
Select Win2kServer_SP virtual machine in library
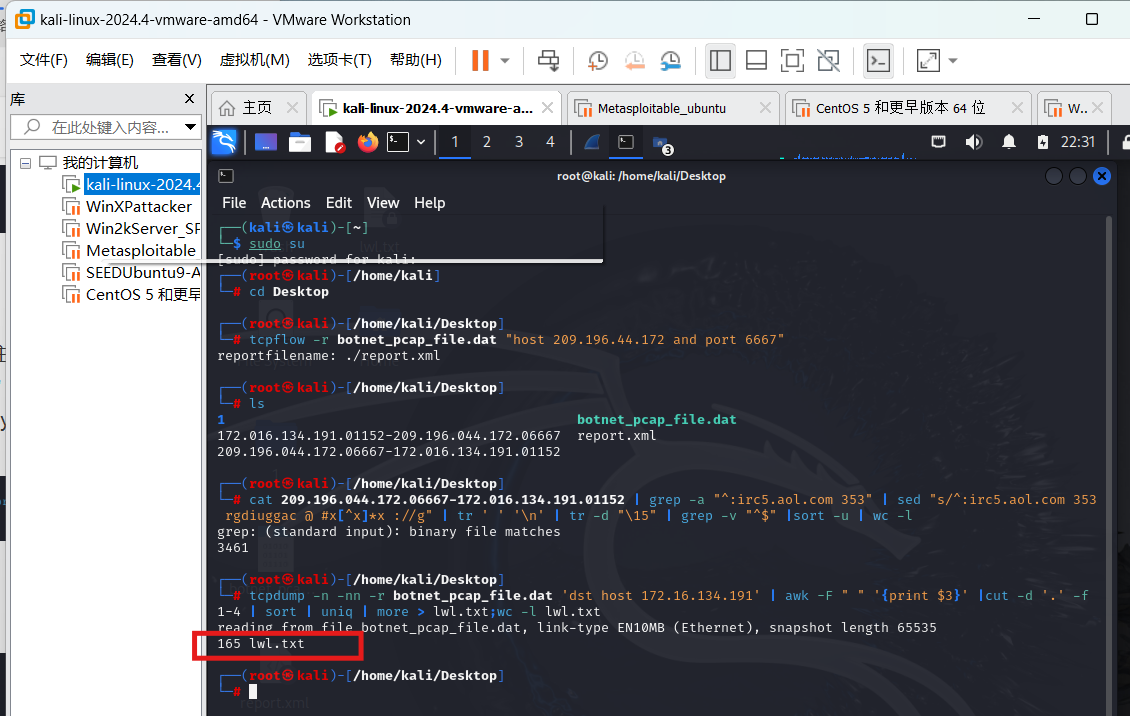click(x=143, y=228)
